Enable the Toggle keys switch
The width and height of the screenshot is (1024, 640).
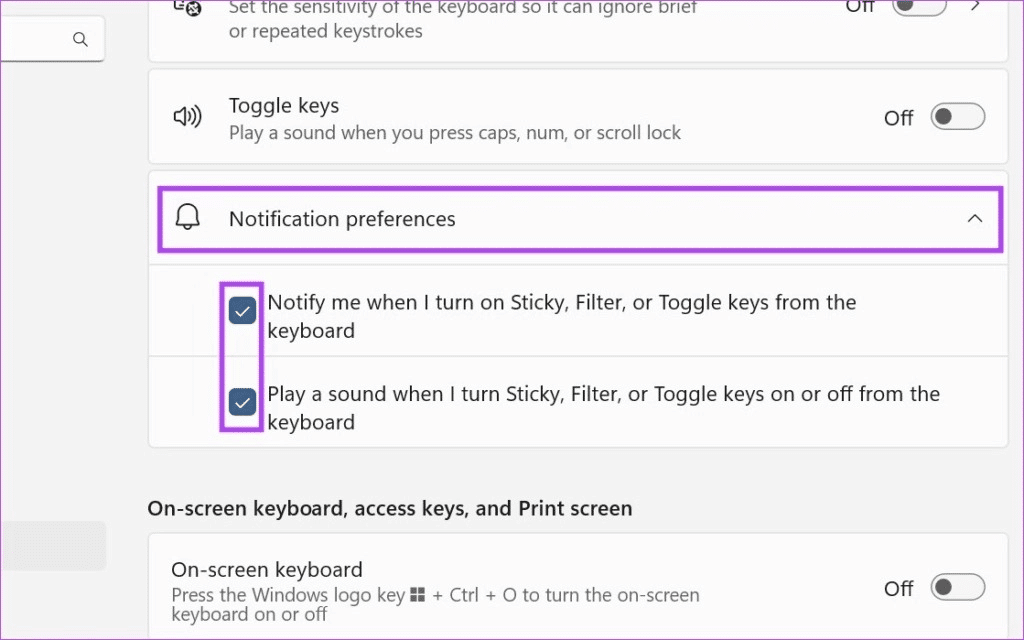[957, 116]
